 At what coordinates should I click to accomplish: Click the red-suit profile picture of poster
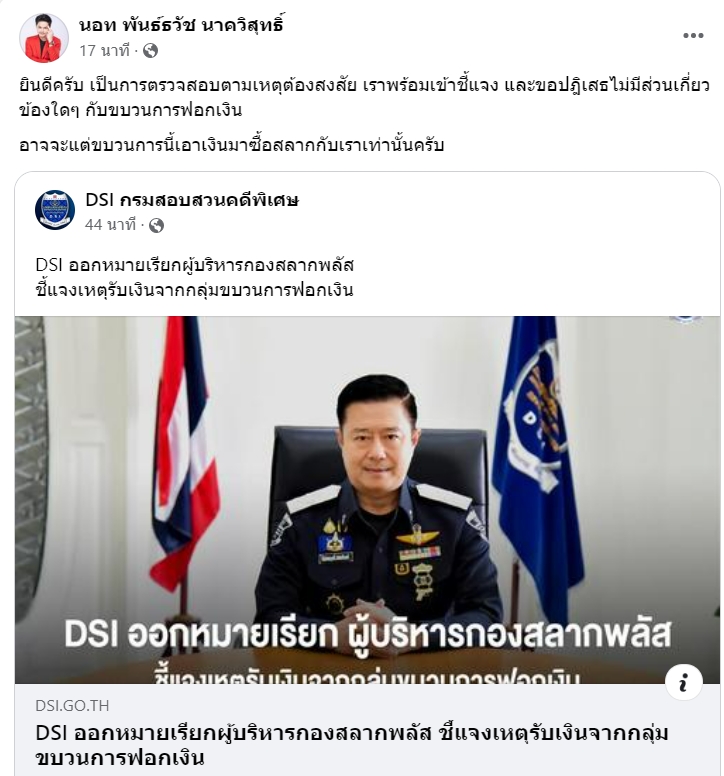44,38
